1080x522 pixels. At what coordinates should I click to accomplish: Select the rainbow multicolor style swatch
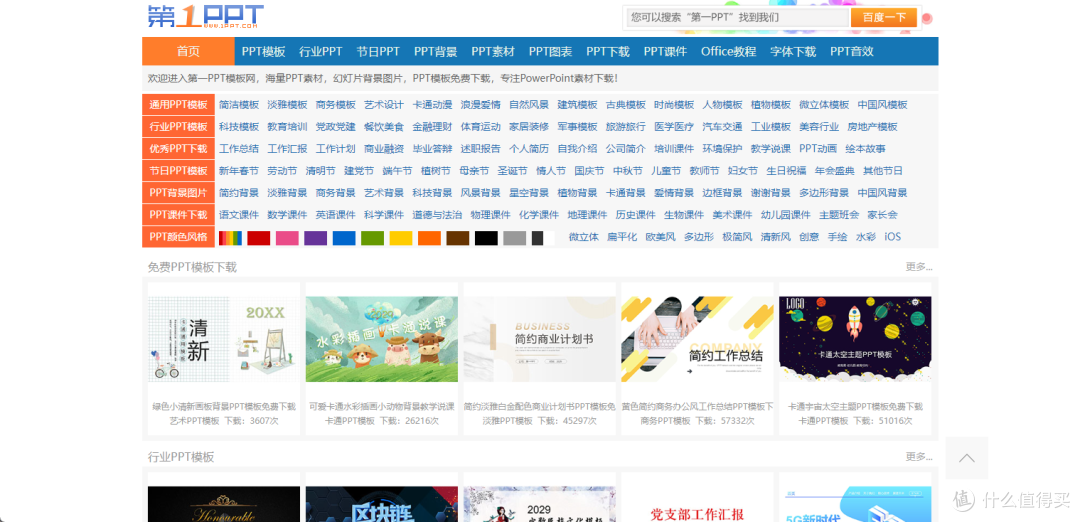pyautogui.click(x=230, y=238)
